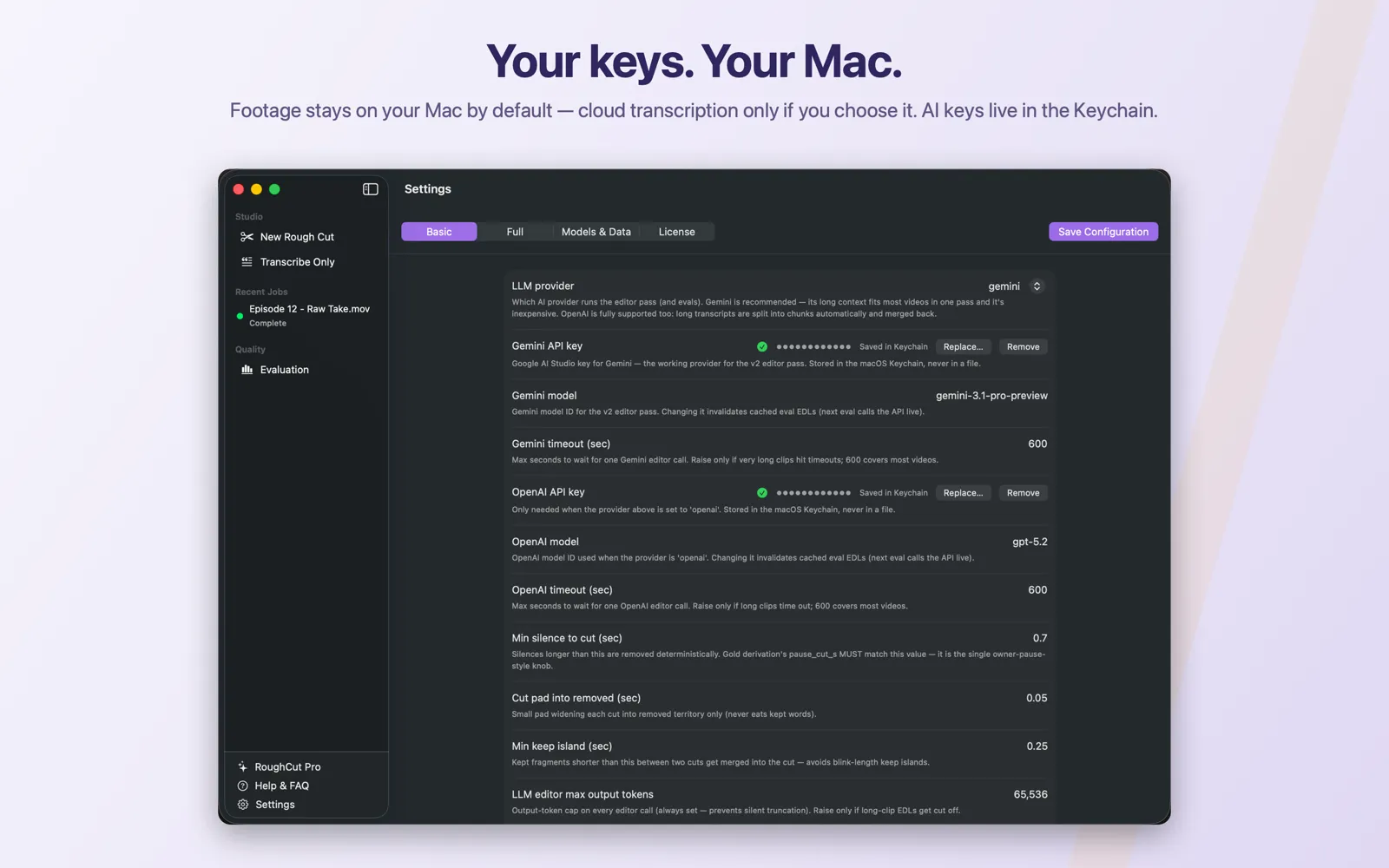Viewport: 1389px width, 868px height.
Task: Click the Min silence to cut (sec) label
Action: click(567, 638)
